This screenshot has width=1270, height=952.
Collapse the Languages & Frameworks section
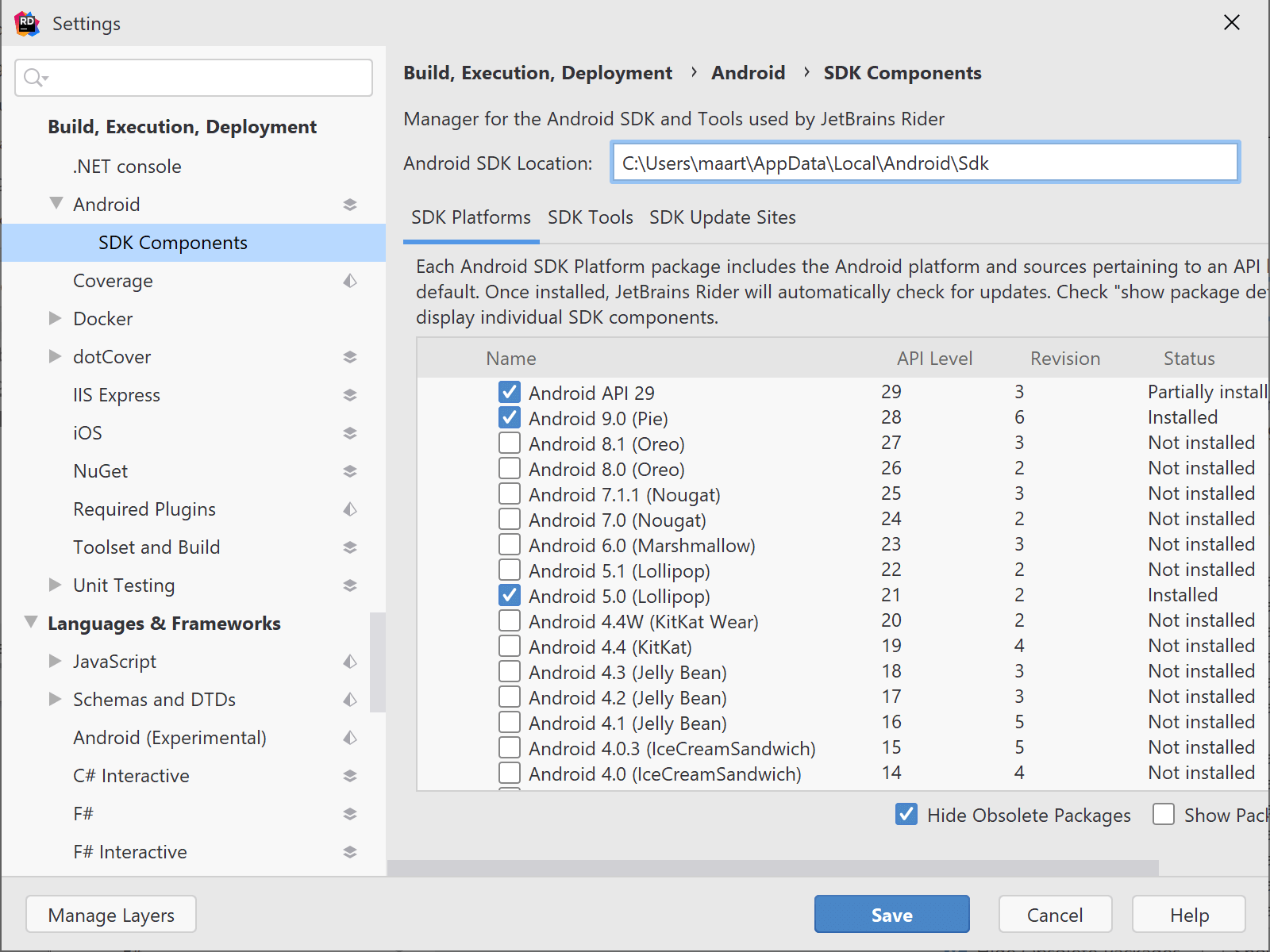[31, 623]
